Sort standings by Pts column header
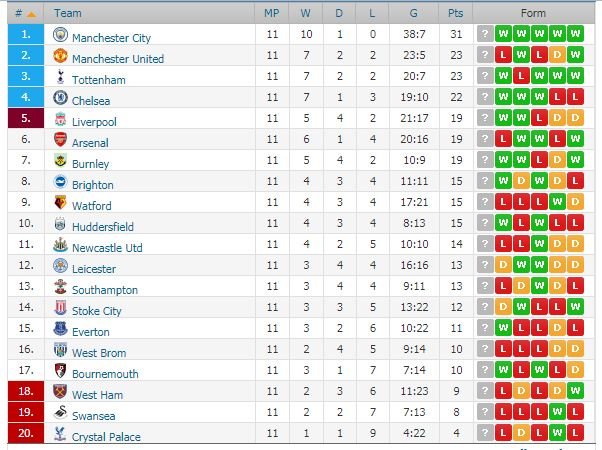The width and height of the screenshot is (602, 450). [x=456, y=13]
